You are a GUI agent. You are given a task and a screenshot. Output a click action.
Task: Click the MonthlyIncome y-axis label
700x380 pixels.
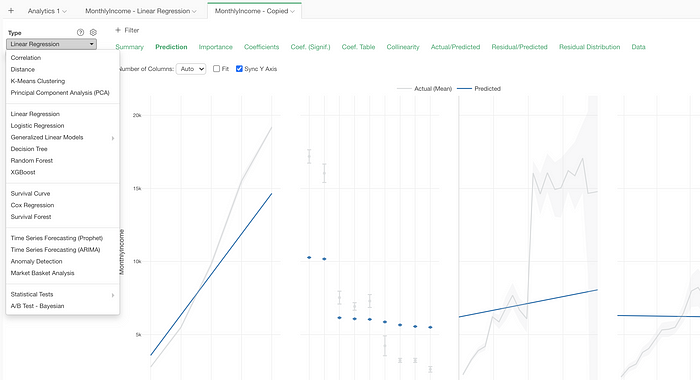[122, 252]
